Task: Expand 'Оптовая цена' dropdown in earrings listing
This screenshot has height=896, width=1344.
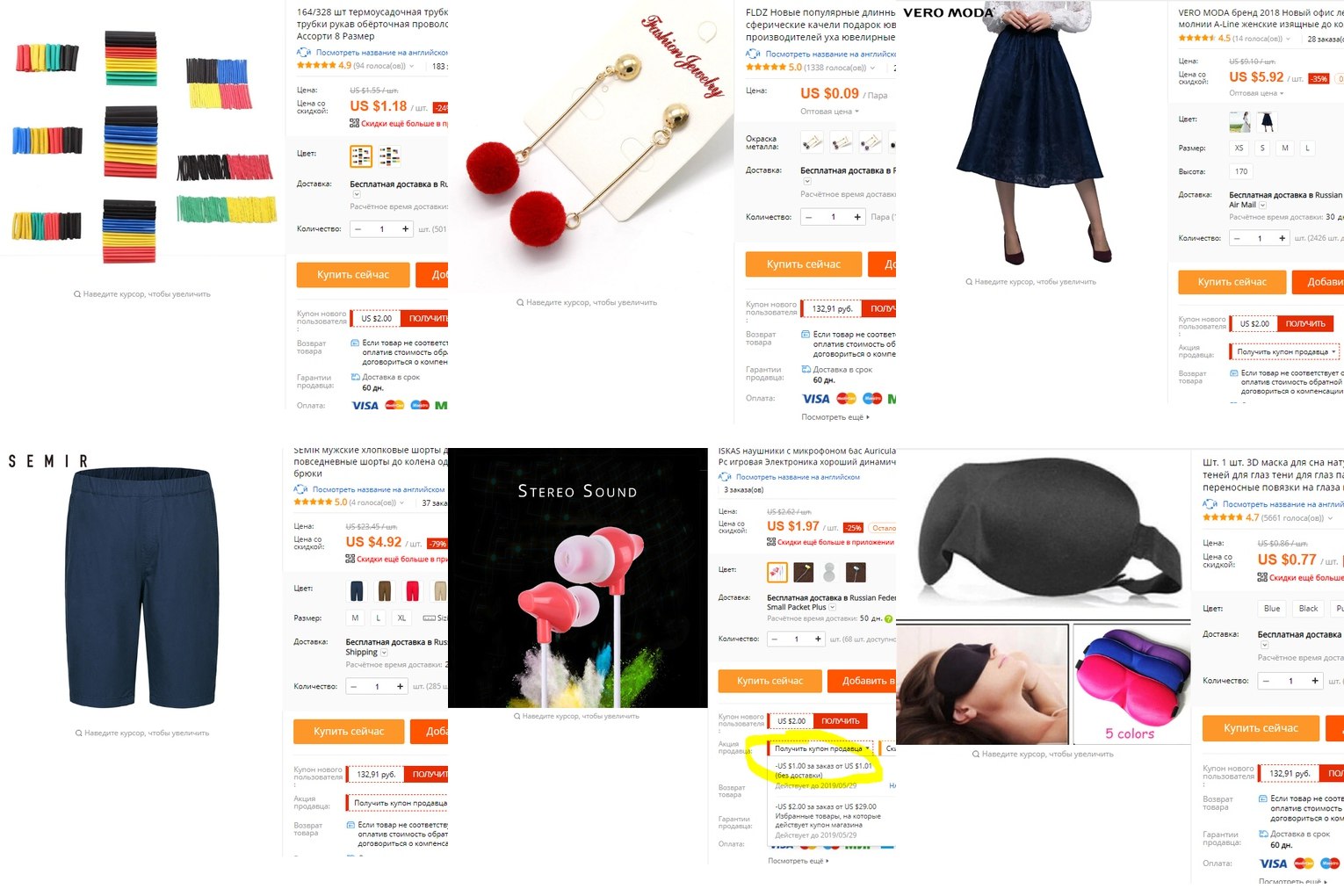Action: coord(829,112)
